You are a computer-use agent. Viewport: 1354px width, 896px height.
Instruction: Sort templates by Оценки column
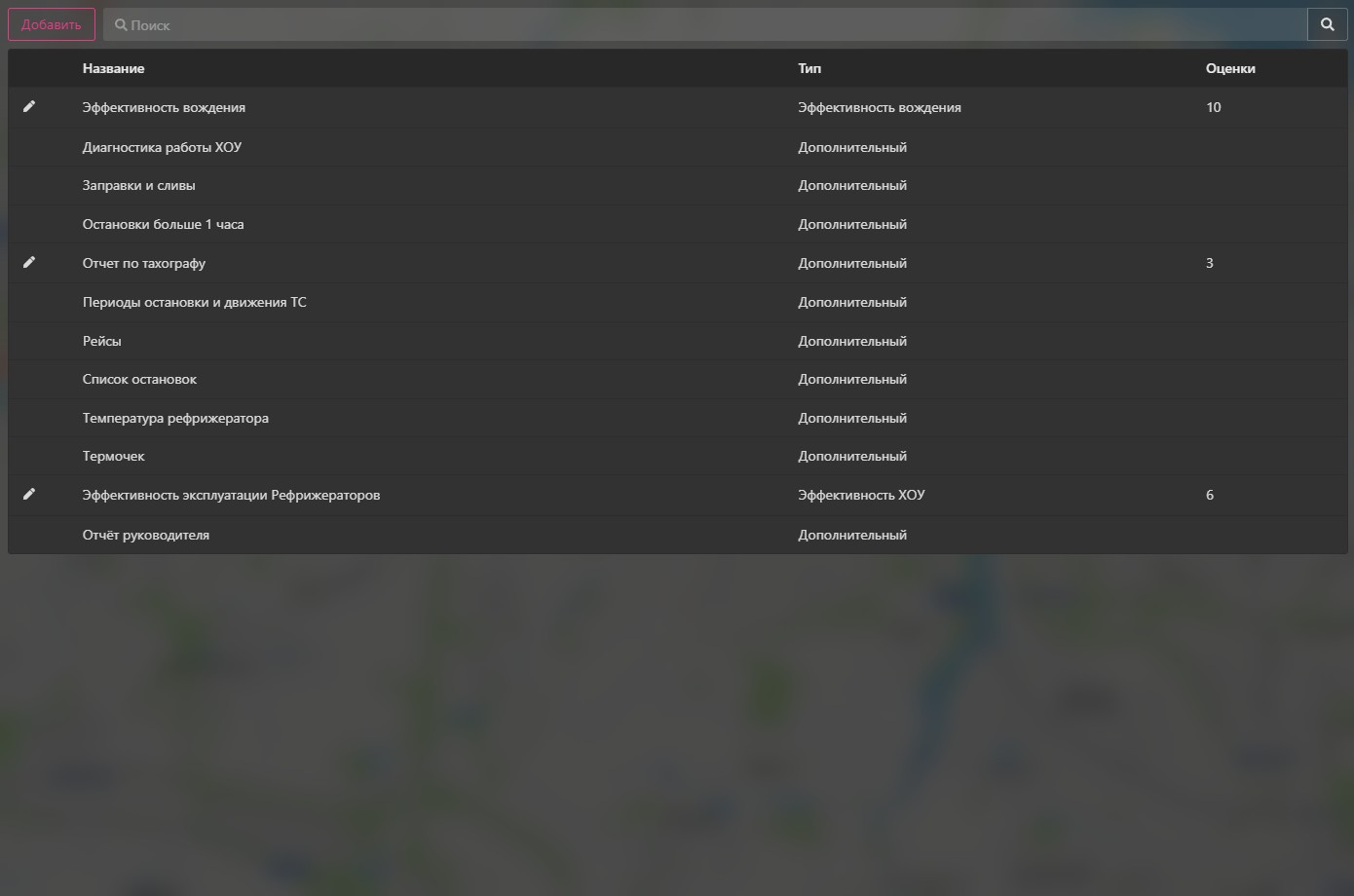pyautogui.click(x=1230, y=68)
